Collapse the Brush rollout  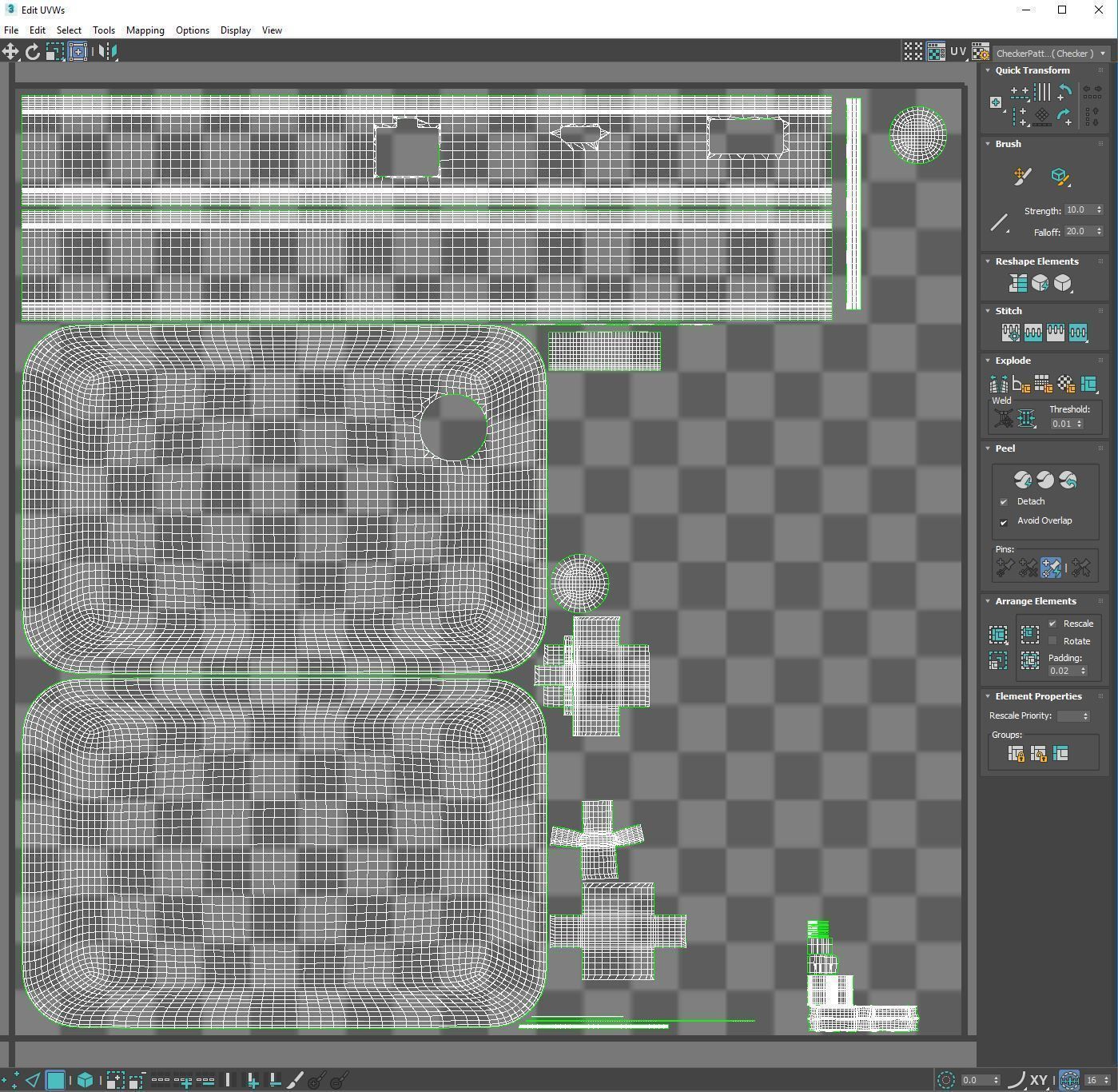(988, 144)
